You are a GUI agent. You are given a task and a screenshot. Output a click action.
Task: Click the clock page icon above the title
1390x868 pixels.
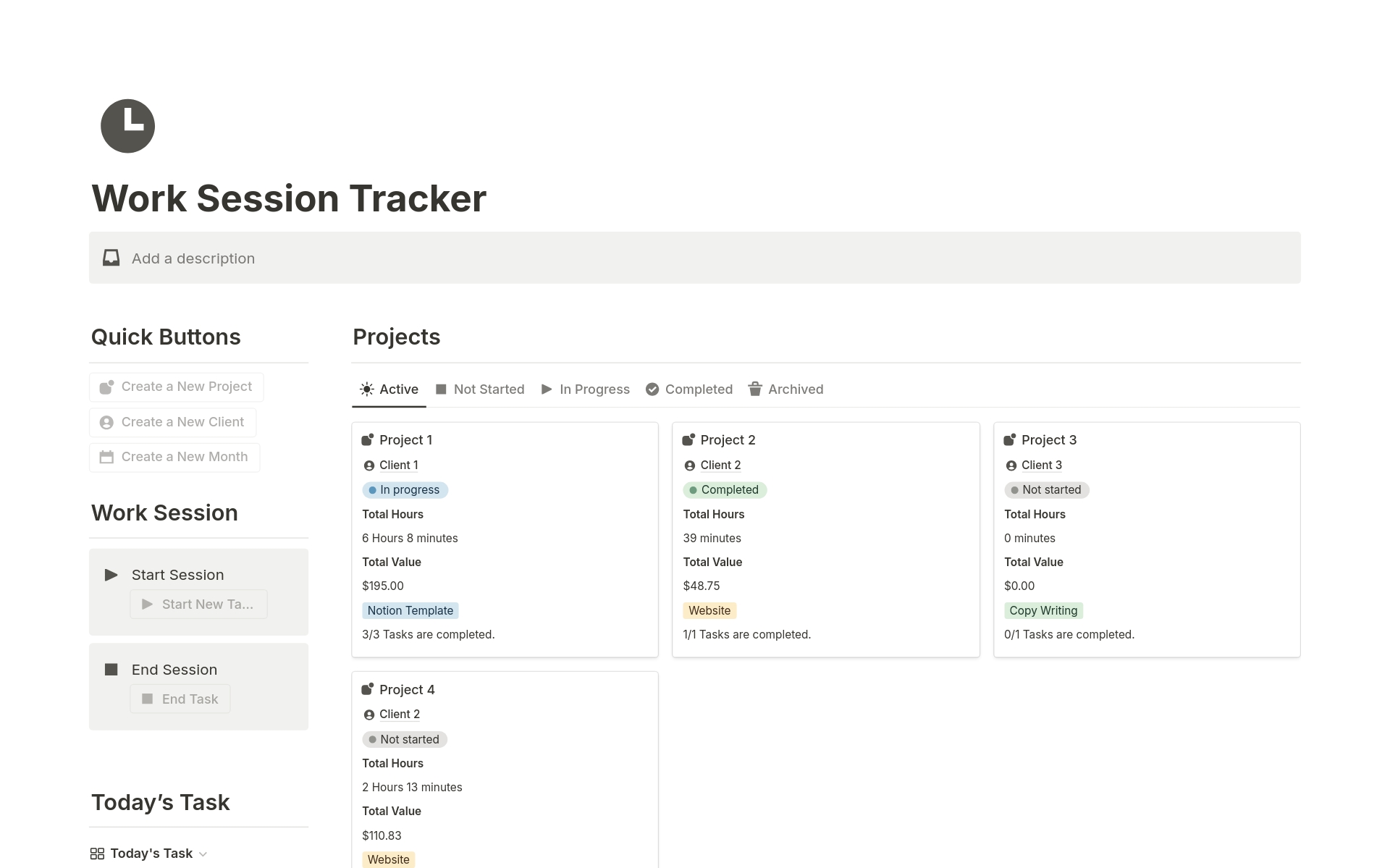[127, 125]
